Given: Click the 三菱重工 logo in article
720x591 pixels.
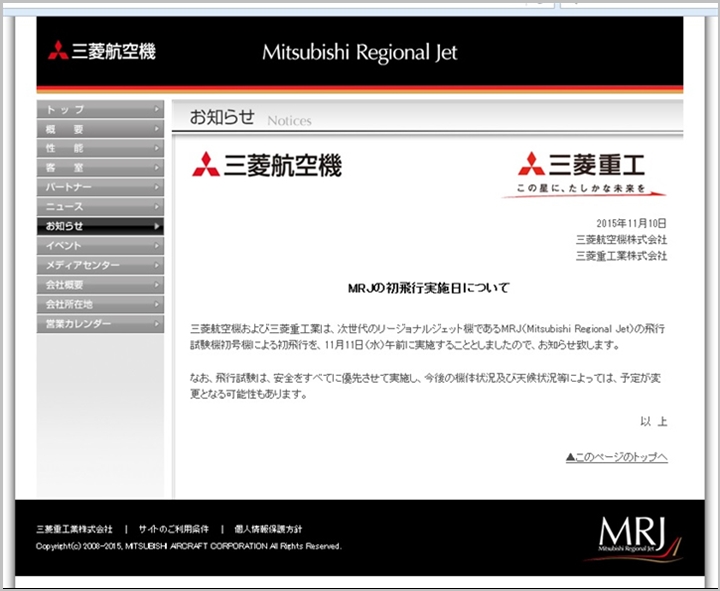Looking at the screenshot, I should (x=583, y=174).
